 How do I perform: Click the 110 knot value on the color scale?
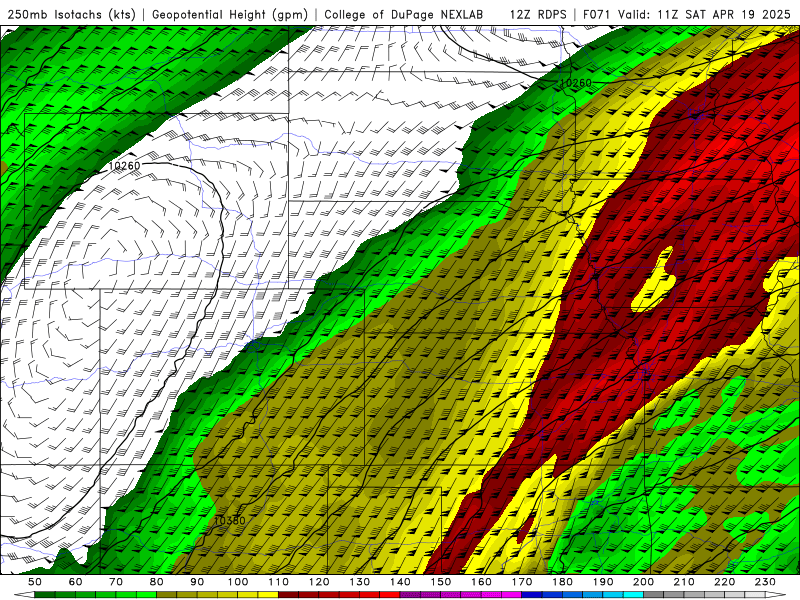pyautogui.click(x=279, y=582)
